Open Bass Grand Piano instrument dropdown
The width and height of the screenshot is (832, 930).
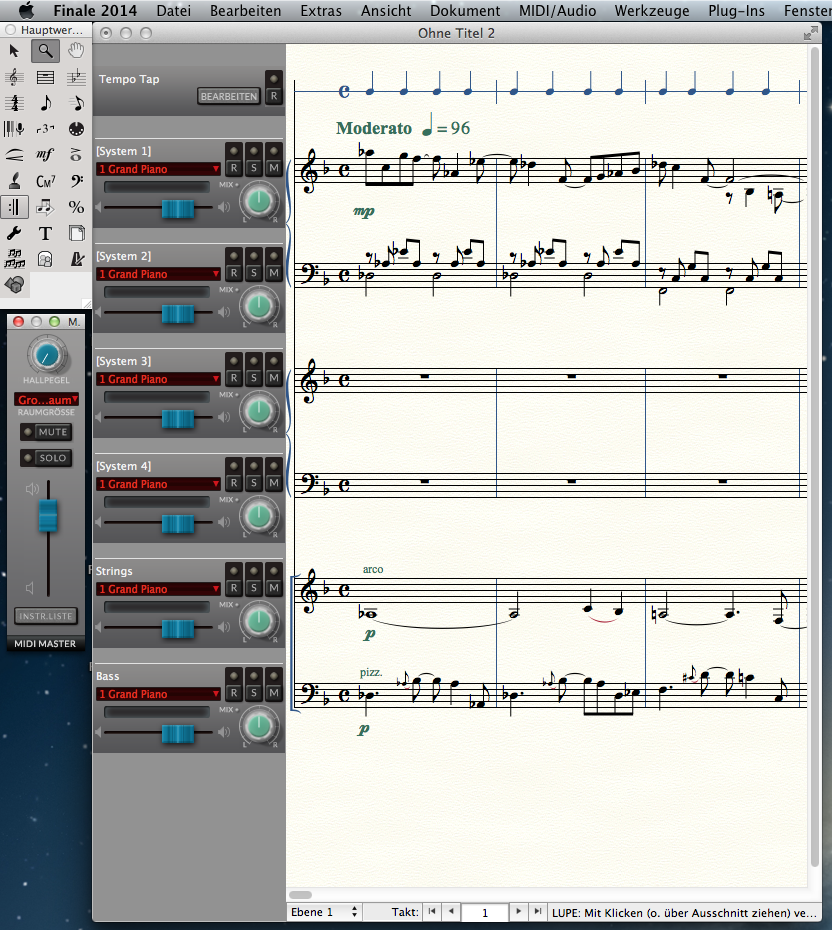click(x=158, y=694)
